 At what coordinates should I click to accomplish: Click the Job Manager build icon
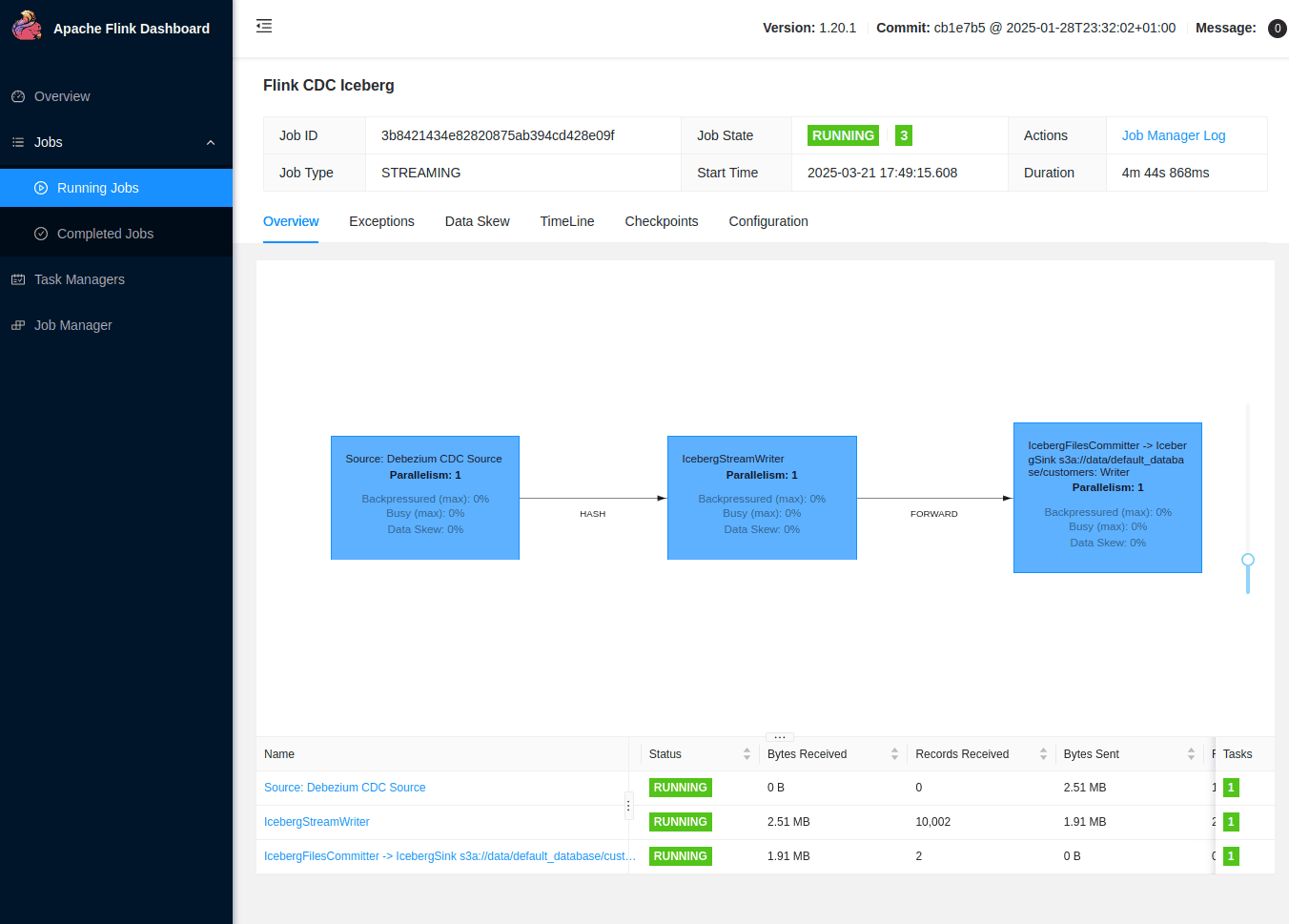click(18, 325)
